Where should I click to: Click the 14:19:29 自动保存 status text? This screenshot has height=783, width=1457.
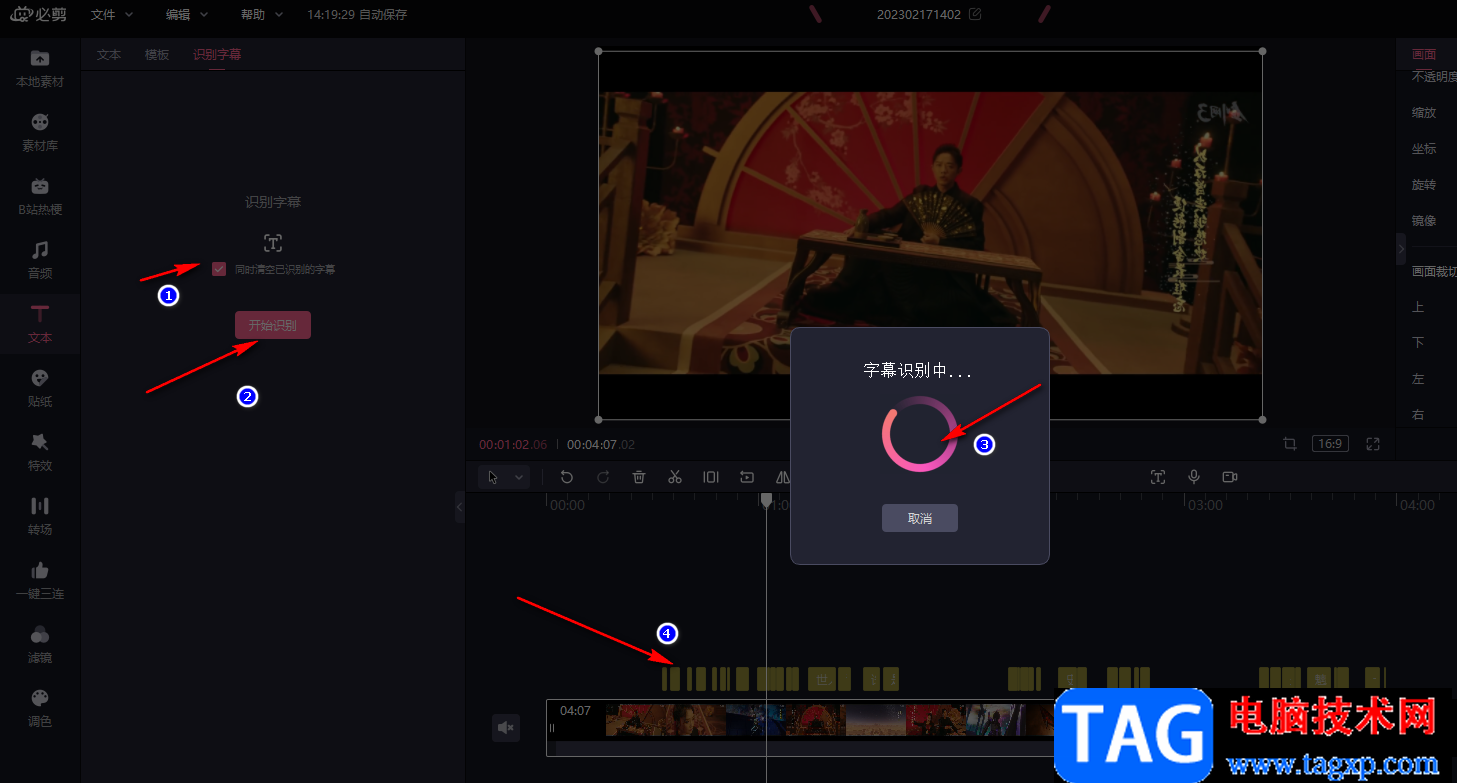click(357, 15)
